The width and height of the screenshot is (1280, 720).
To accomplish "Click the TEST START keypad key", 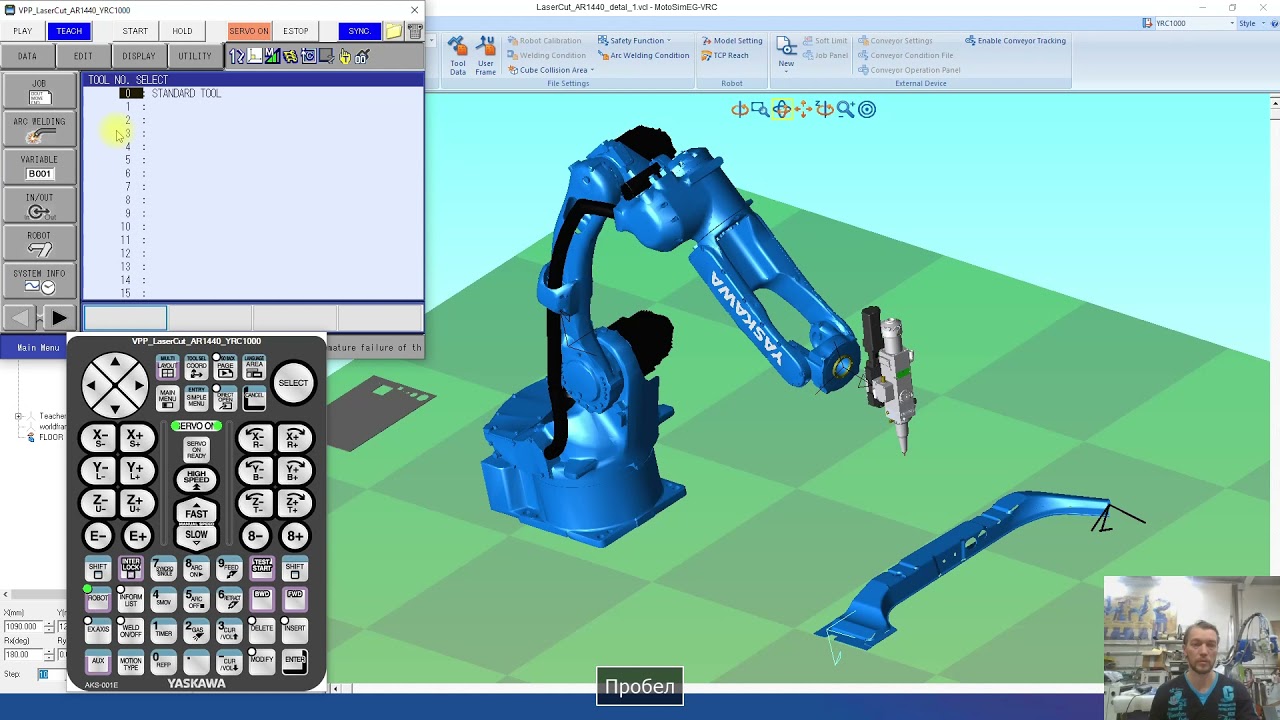I will point(262,568).
